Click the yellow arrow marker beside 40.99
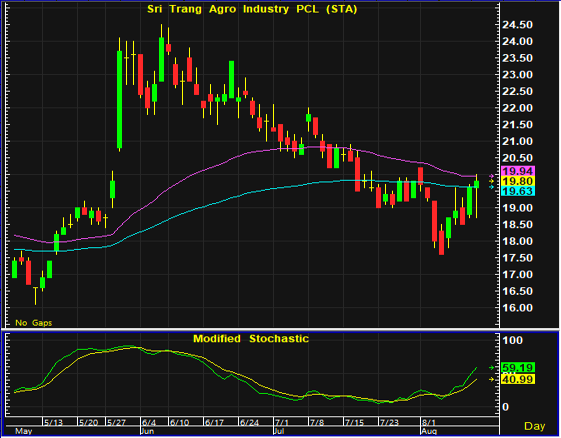The width and height of the screenshot is (561, 438). (492, 379)
